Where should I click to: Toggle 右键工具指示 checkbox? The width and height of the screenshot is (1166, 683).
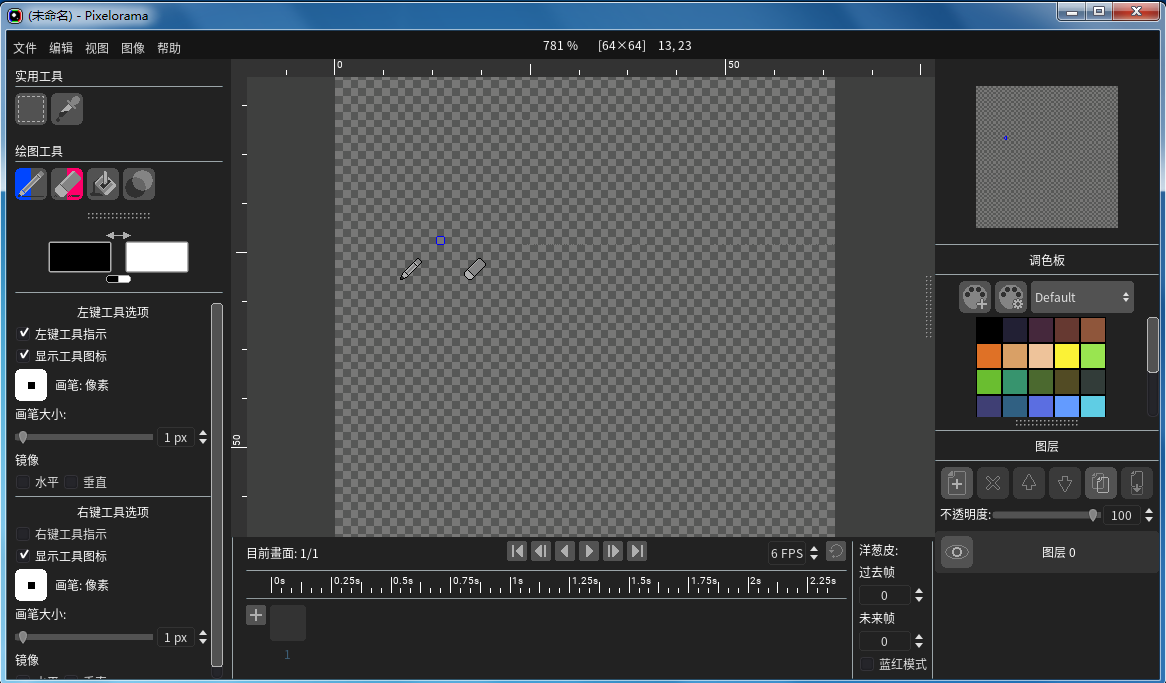pos(23,533)
